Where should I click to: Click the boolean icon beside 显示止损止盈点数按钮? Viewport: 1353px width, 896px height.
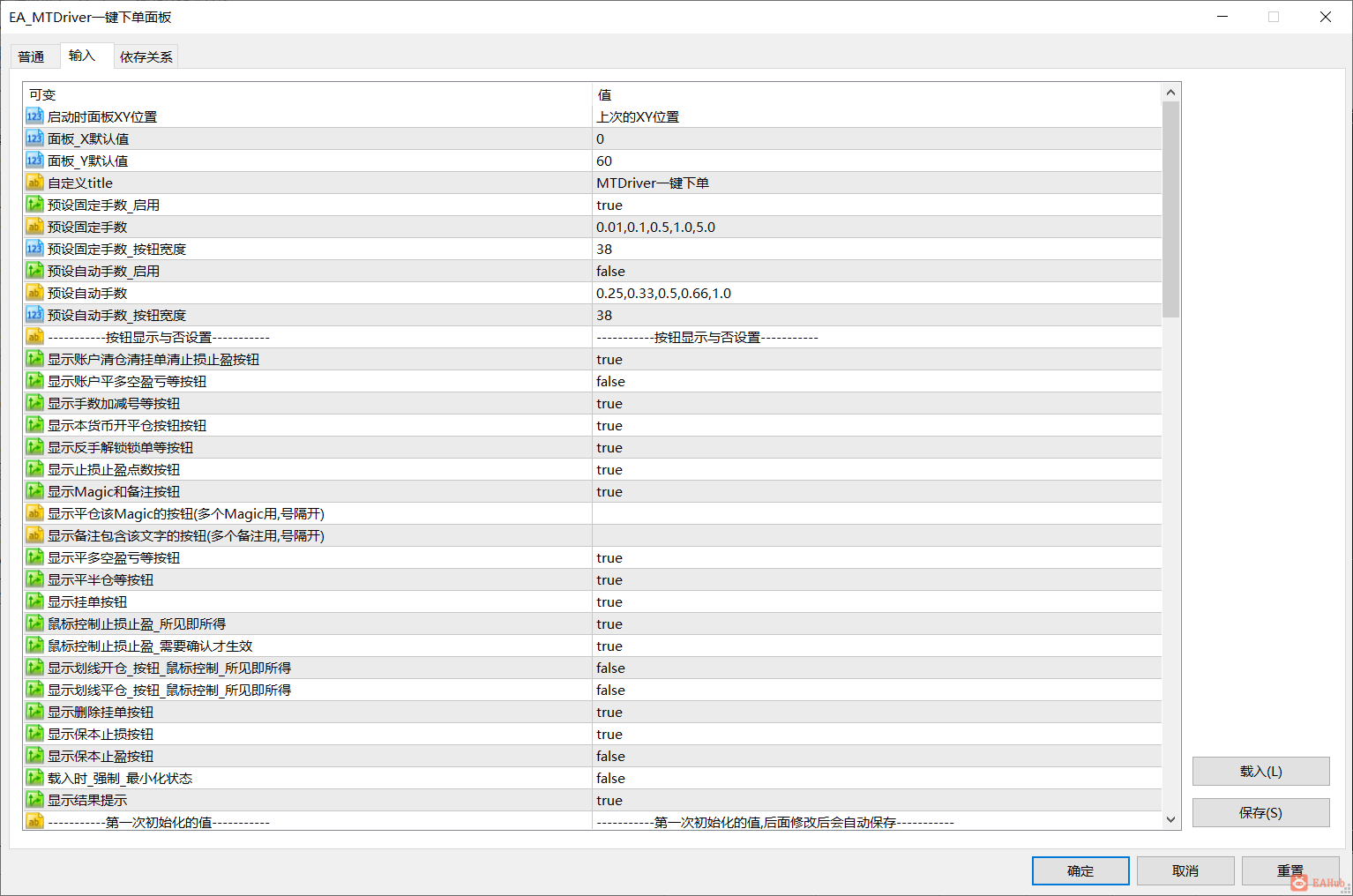point(34,469)
